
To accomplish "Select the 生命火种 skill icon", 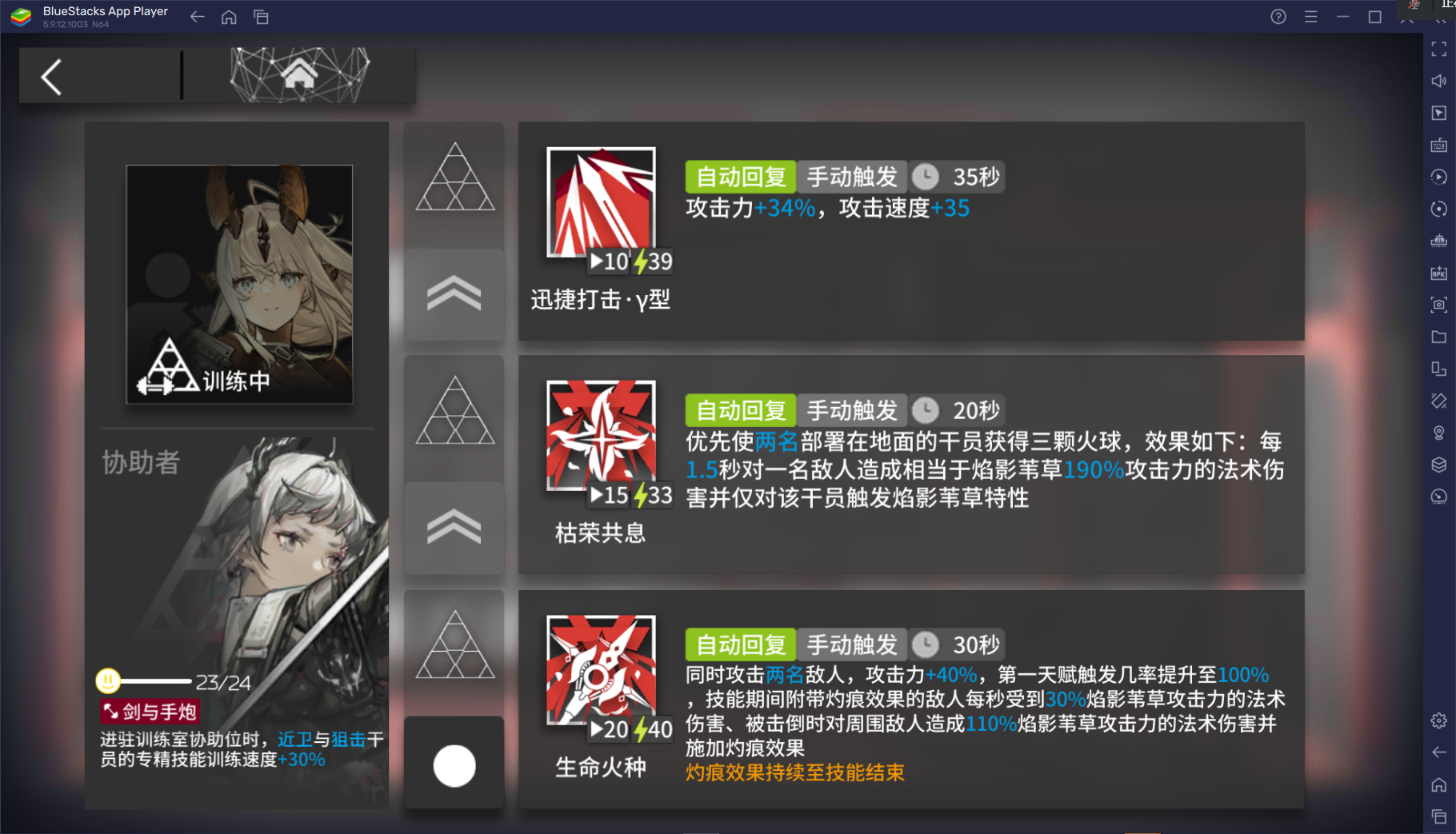I will (600, 670).
